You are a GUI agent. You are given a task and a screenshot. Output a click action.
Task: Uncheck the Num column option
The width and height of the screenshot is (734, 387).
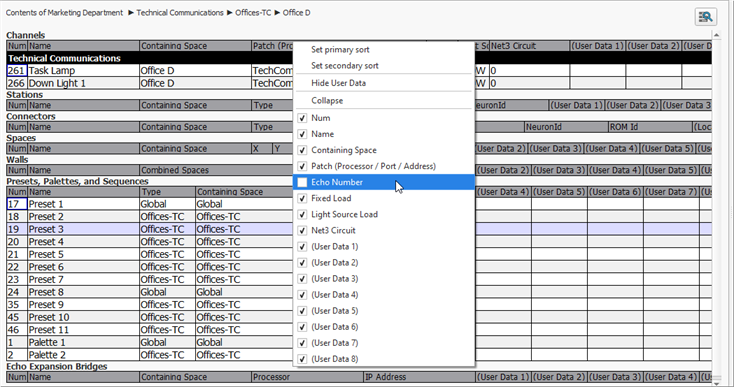click(302, 118)
